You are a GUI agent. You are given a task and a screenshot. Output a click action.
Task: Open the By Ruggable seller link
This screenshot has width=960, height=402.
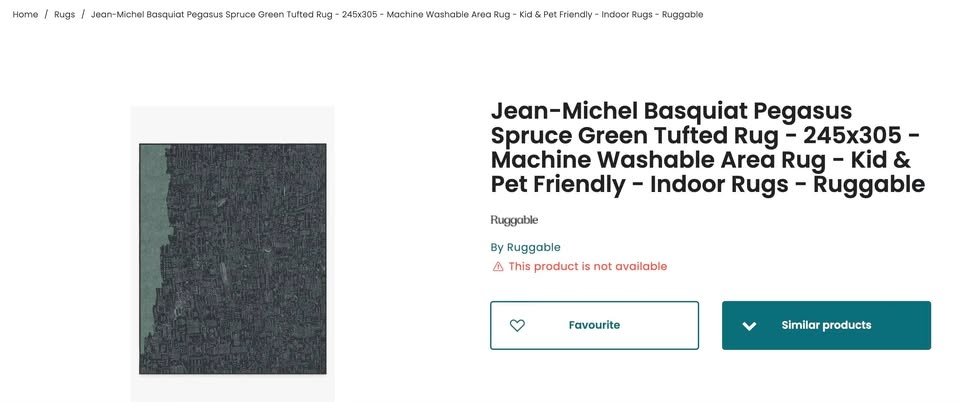pos(525,247)
